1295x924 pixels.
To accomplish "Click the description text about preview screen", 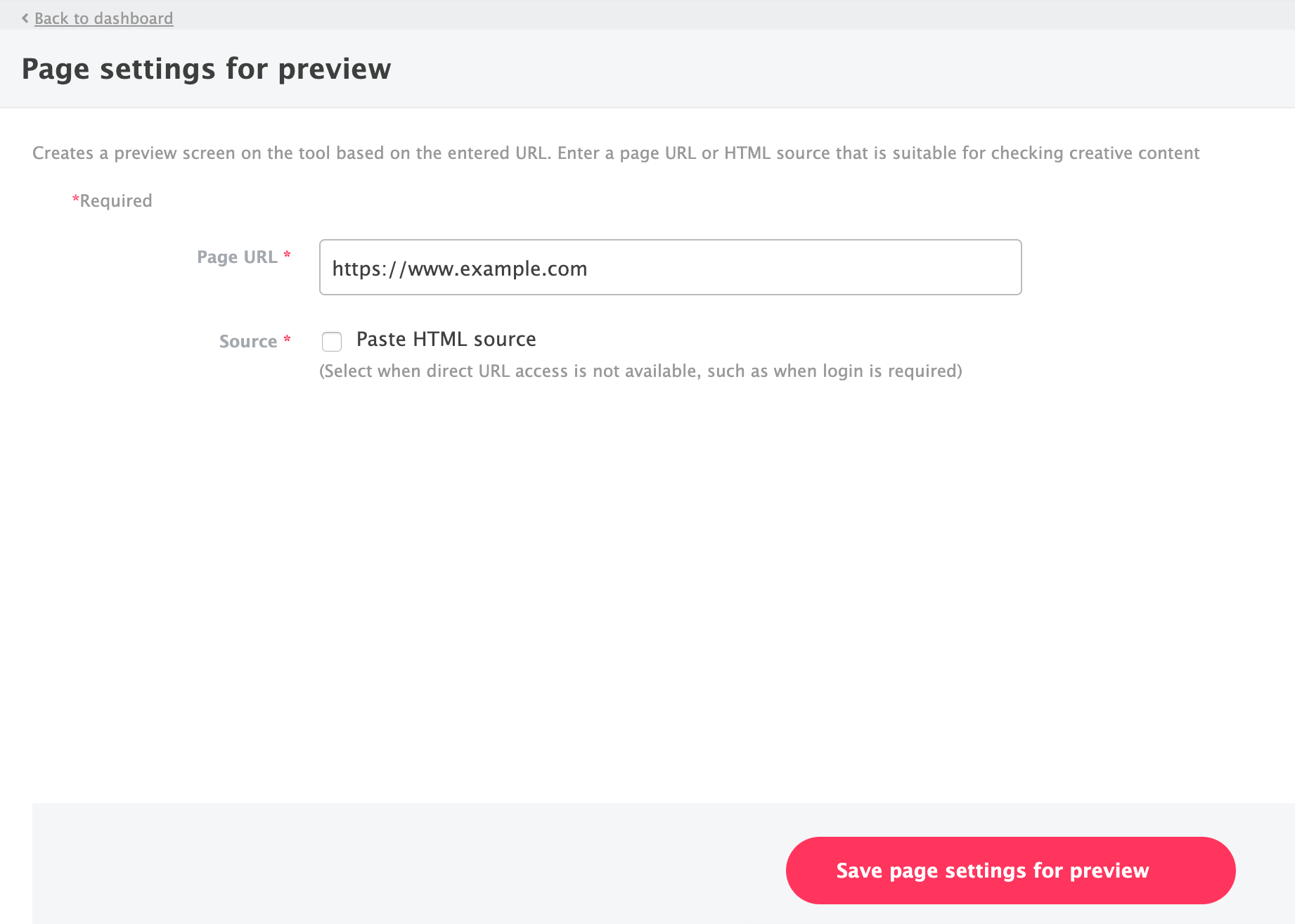I will [615, 153].
